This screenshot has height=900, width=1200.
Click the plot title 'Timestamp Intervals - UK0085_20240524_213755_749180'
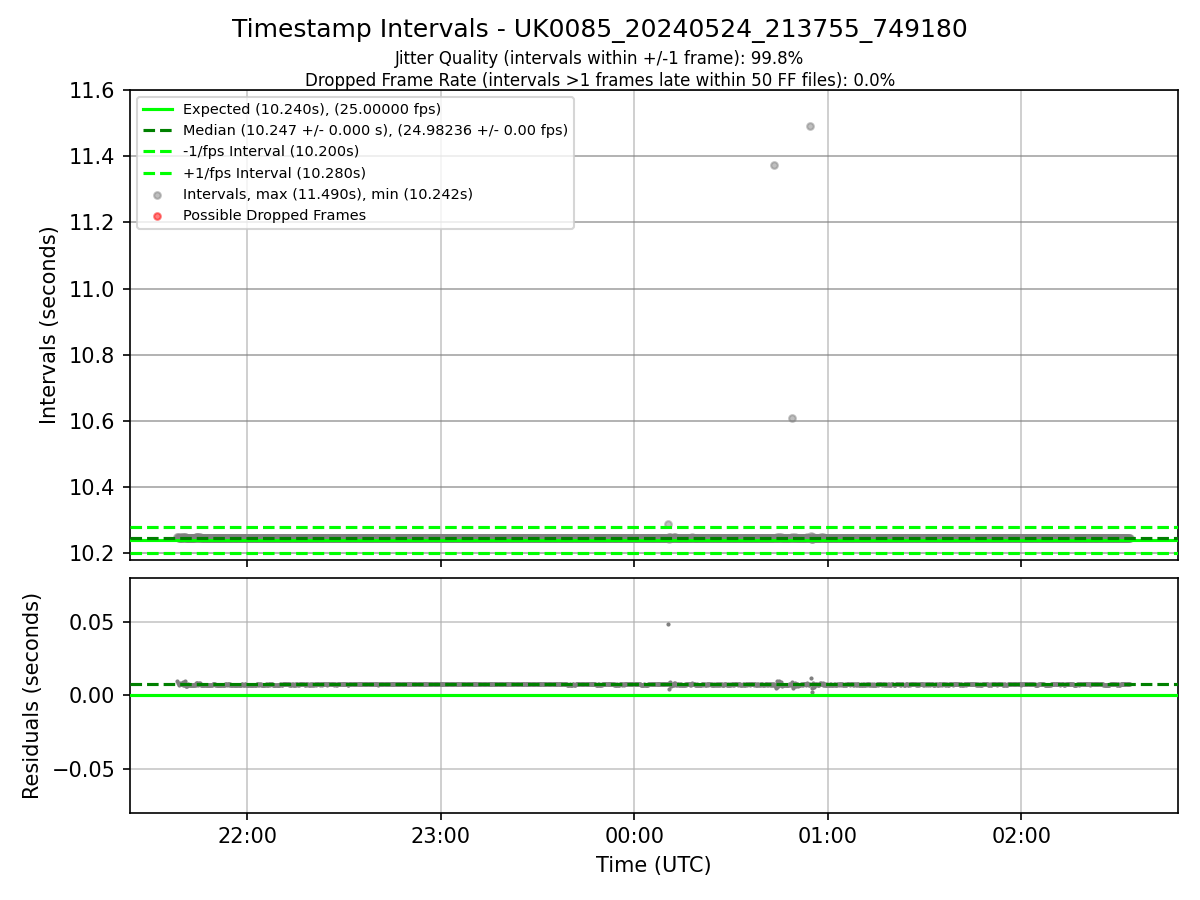tap(600, 29)
